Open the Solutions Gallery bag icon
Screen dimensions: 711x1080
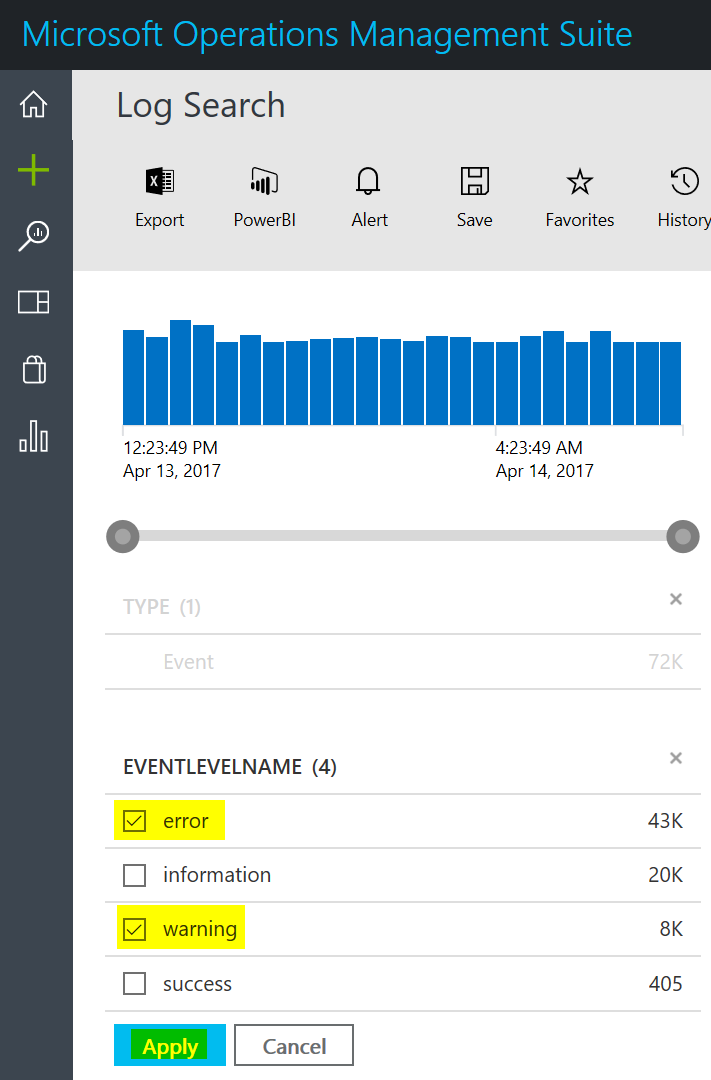pos(34,369)
